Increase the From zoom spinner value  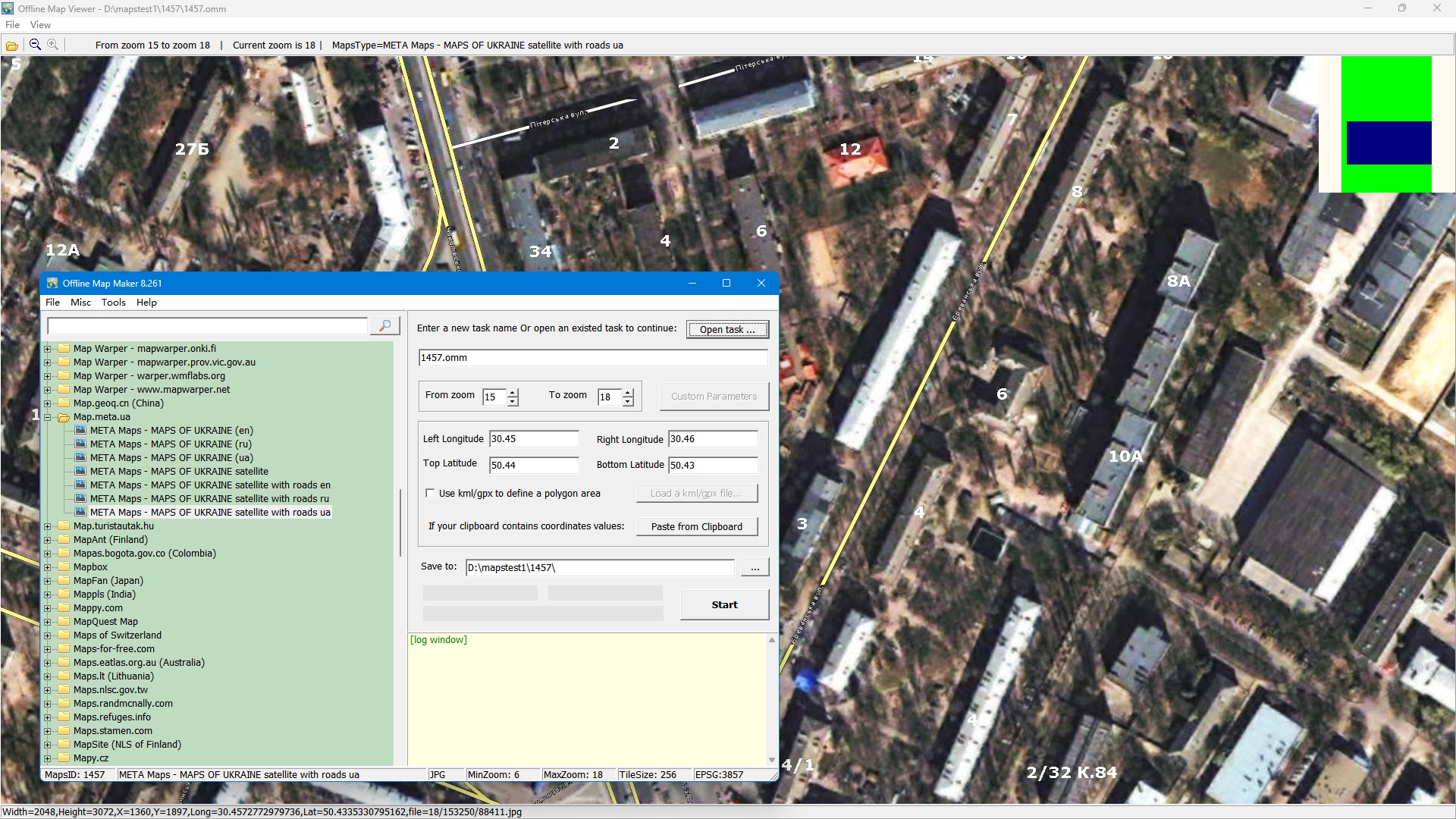(513, 392)
